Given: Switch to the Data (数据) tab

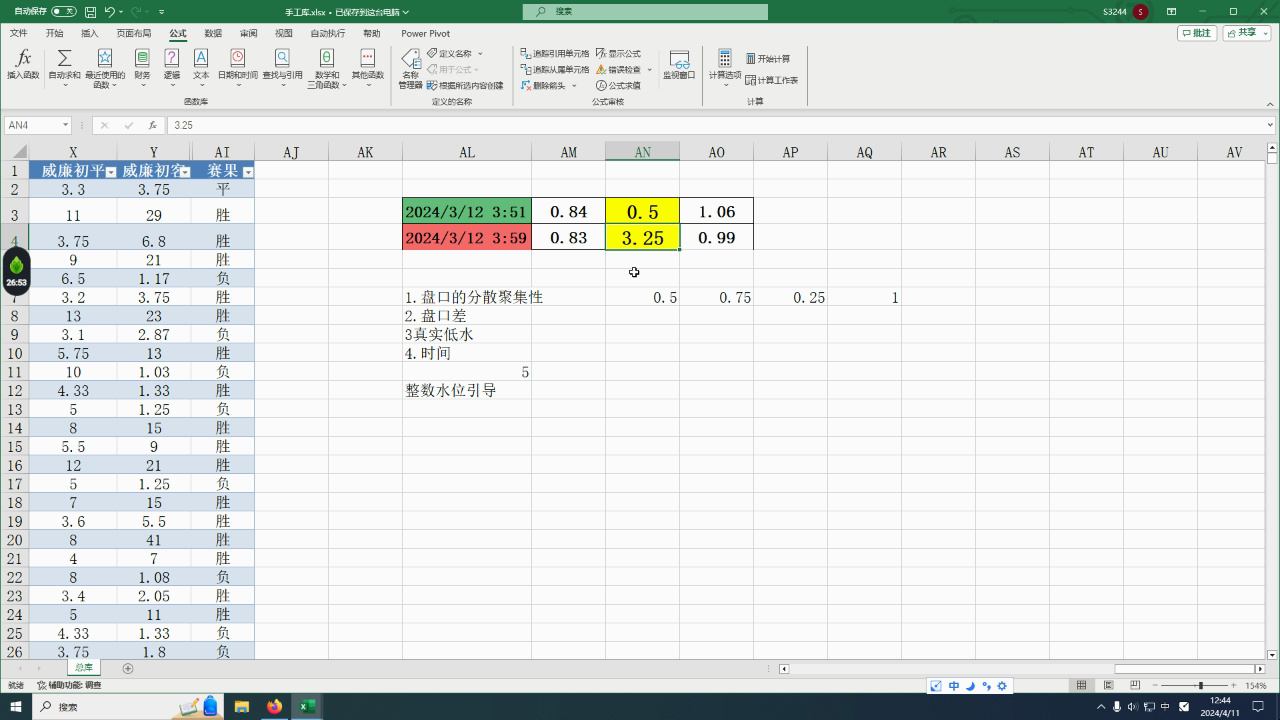Looking at the screenshot, I should point(212,33).
